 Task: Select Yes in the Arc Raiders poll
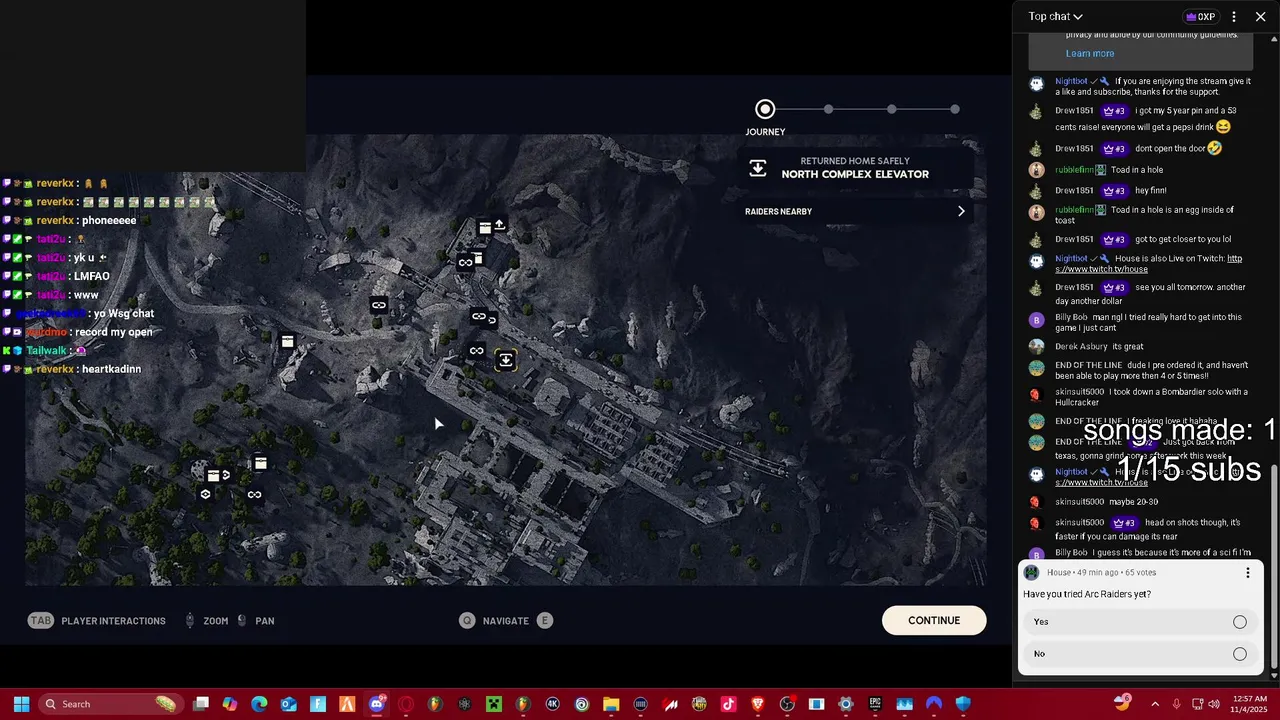1140,622
